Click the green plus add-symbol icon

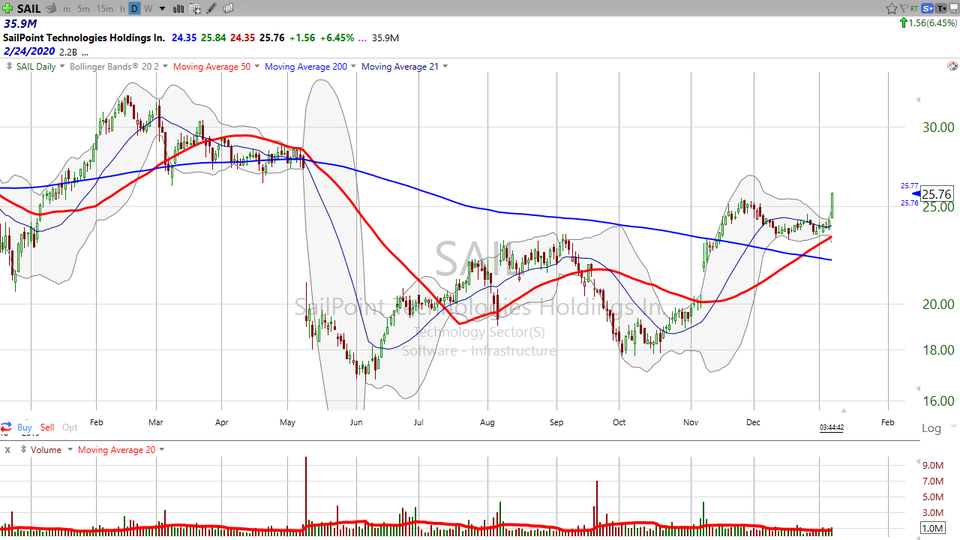tap(7, 8)
